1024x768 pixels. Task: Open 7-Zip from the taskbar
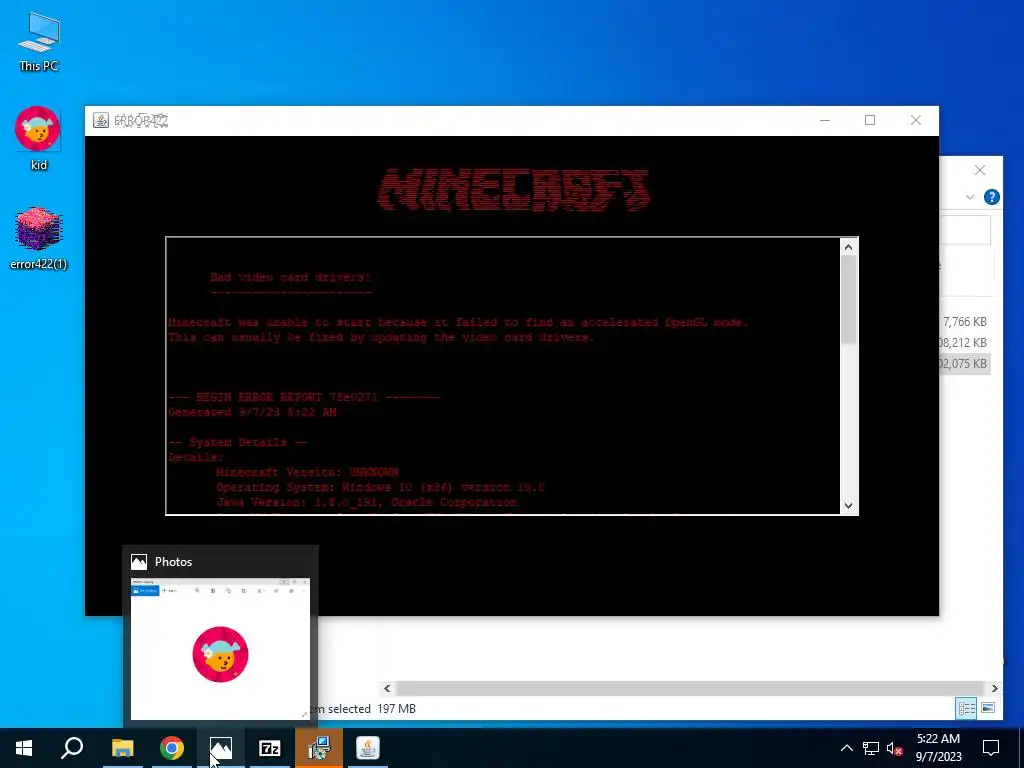tap(270, 748)
